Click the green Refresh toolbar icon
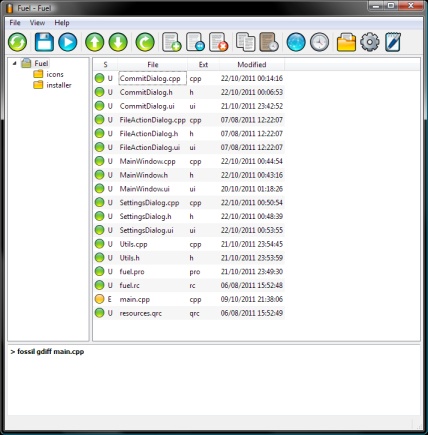 tap(17, 42)
